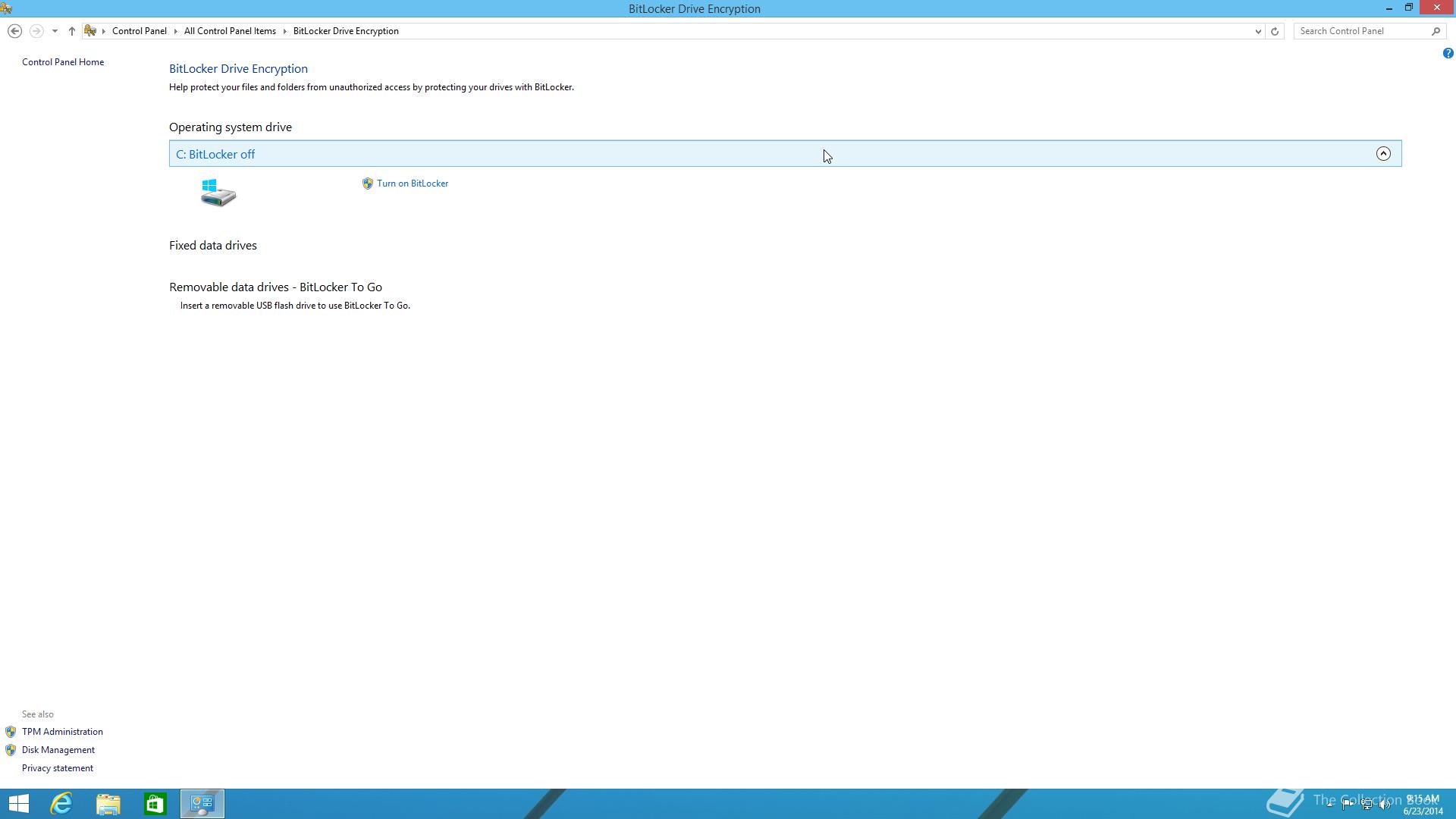Screen dimensions: 1456x819
Task: Click the Help protect your files description text
Action: click(372, 87)
